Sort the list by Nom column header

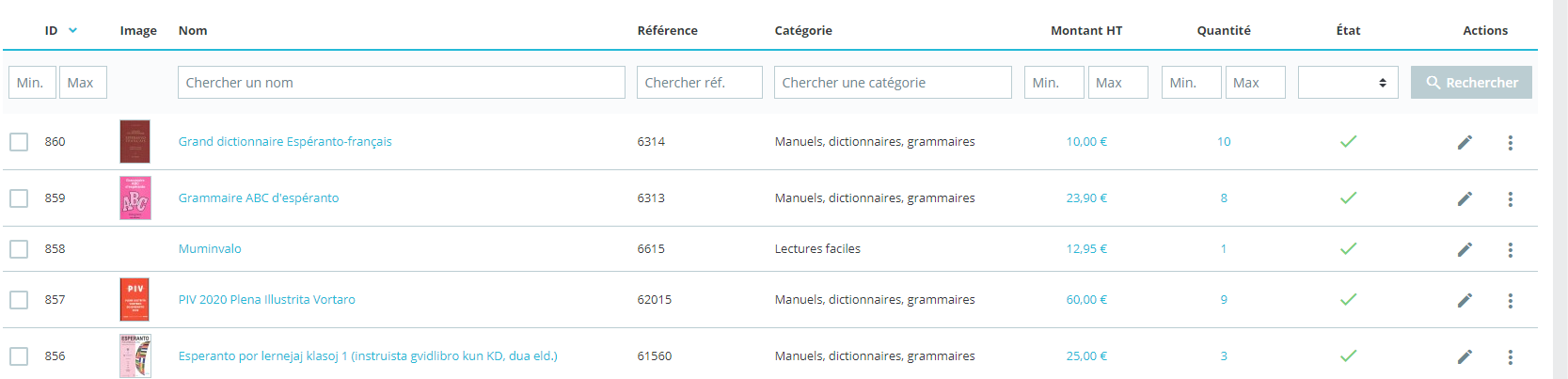pyautogui.click(x=193, y=30)
